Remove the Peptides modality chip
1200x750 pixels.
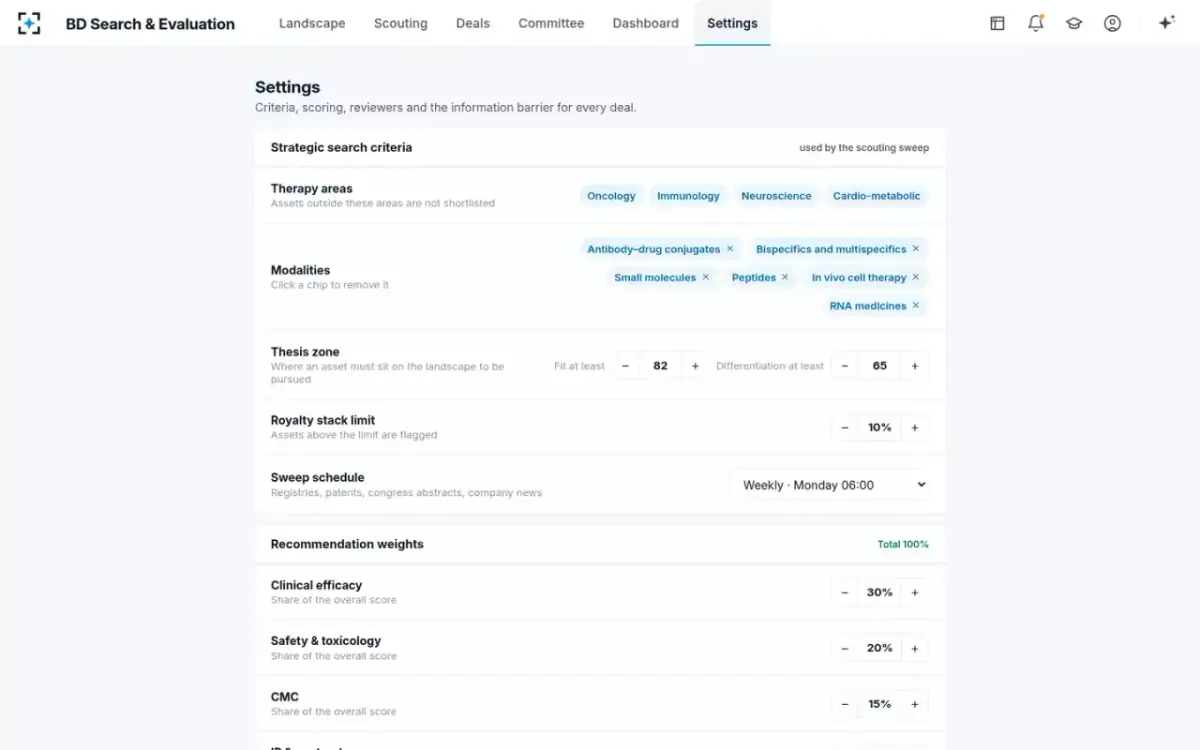pyautogui.click(x=785, y=277)
